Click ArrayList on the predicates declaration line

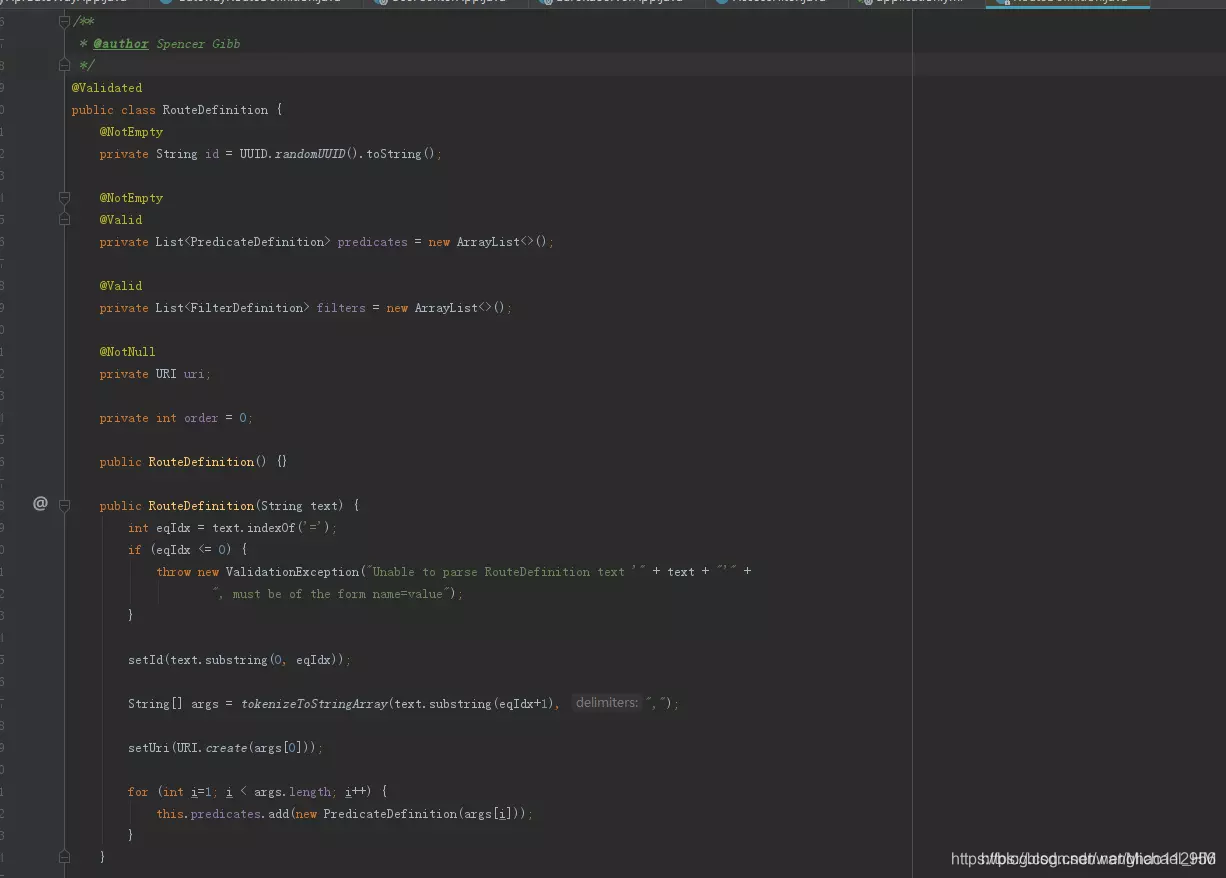click(x=488, y=242)
